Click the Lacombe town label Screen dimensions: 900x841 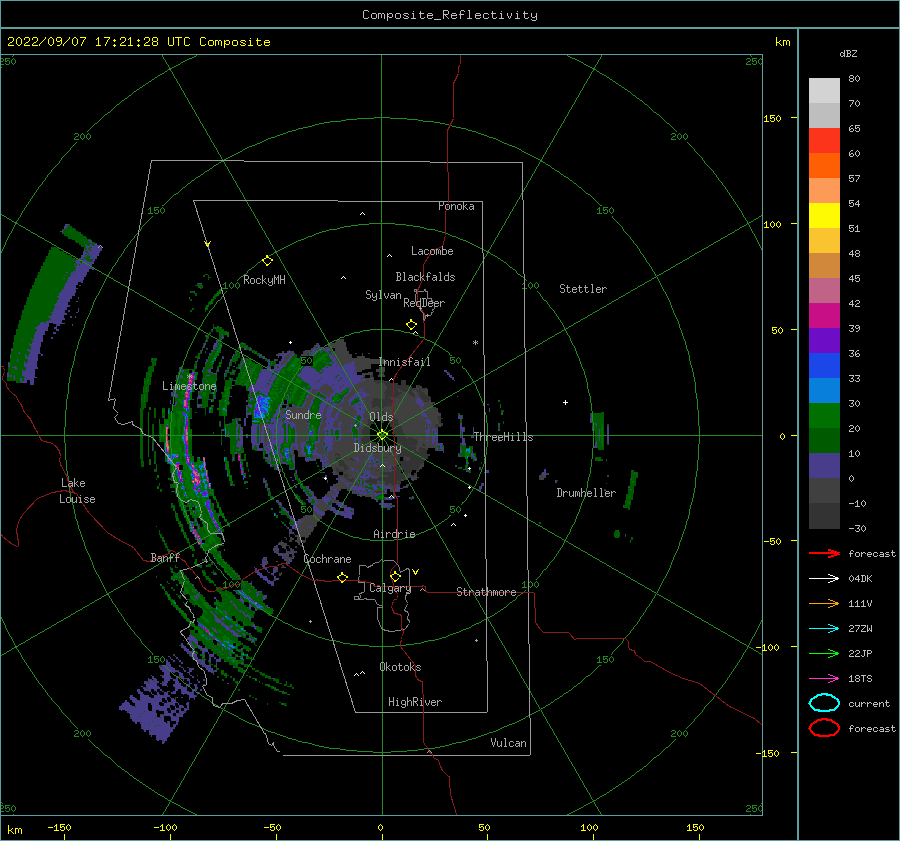[432, 251]
